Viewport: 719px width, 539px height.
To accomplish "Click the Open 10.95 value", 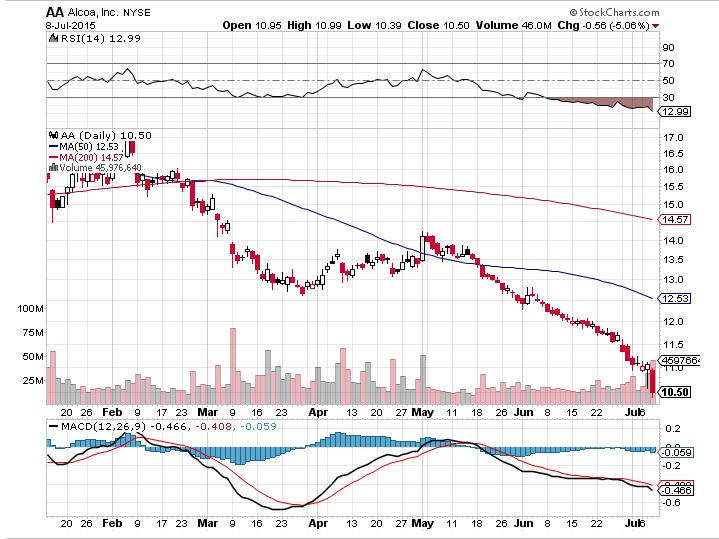I will pyautogui.click(x=252, y=26).
